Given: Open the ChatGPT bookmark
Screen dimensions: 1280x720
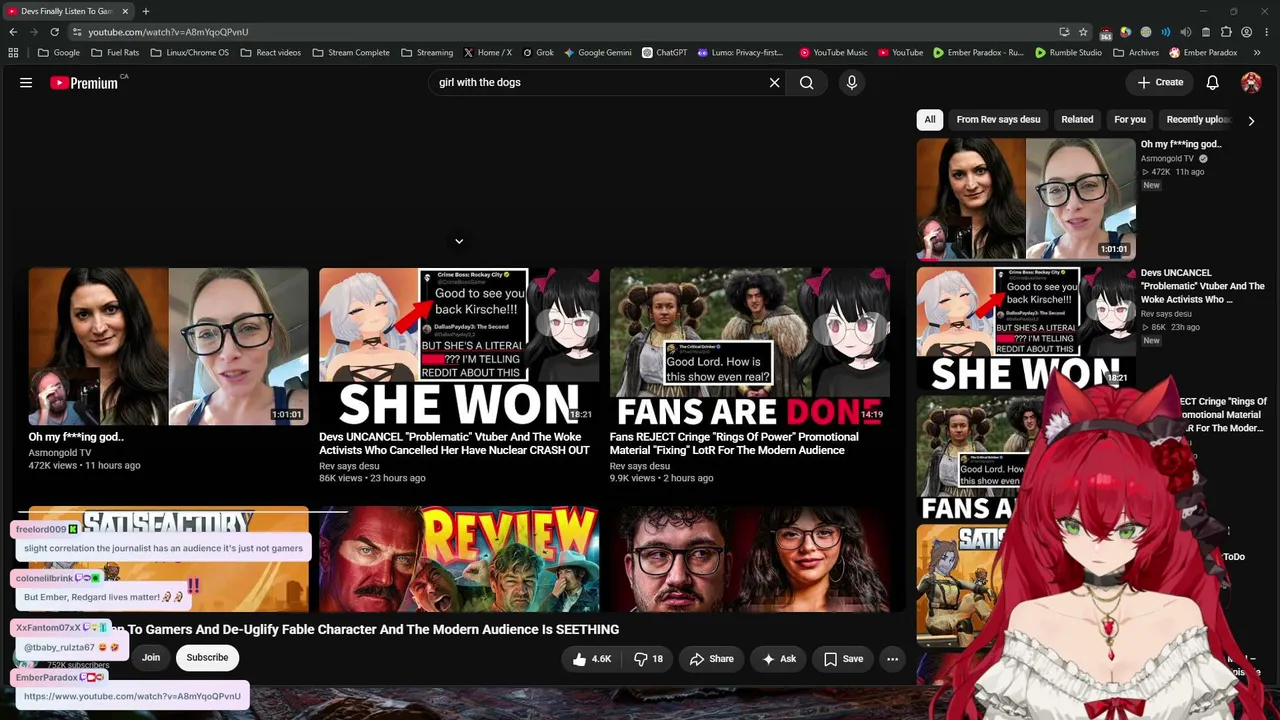Looking at the screenshot, I should tap(665, 53).
